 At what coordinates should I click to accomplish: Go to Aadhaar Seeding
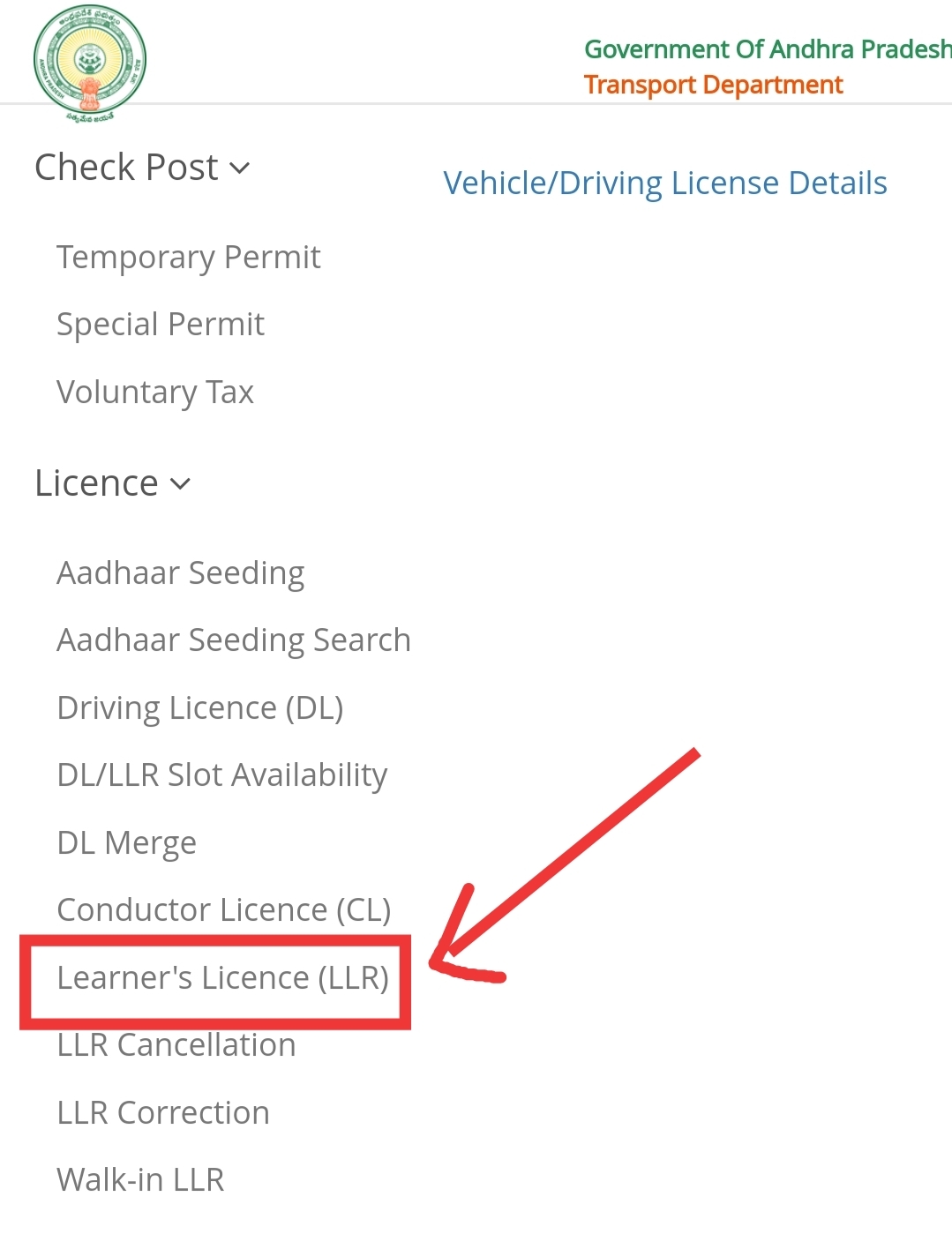(x=180, y=572)
